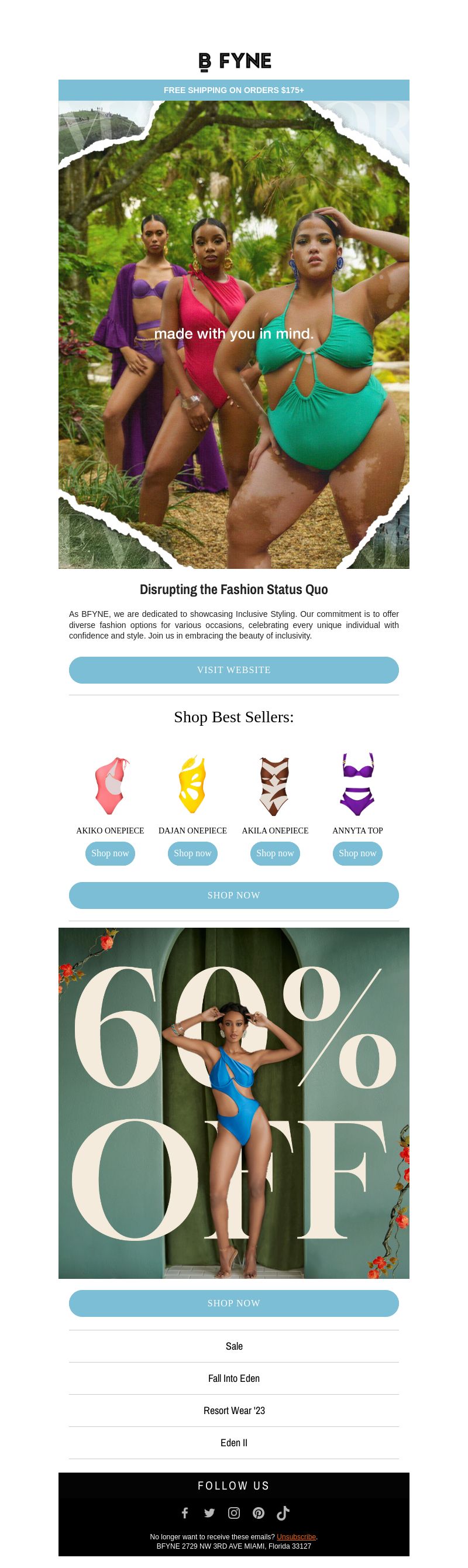This screenshot has width=468, height=1568.
Task: Click Shop now under Annyta Top
Action: pos(357,853)
